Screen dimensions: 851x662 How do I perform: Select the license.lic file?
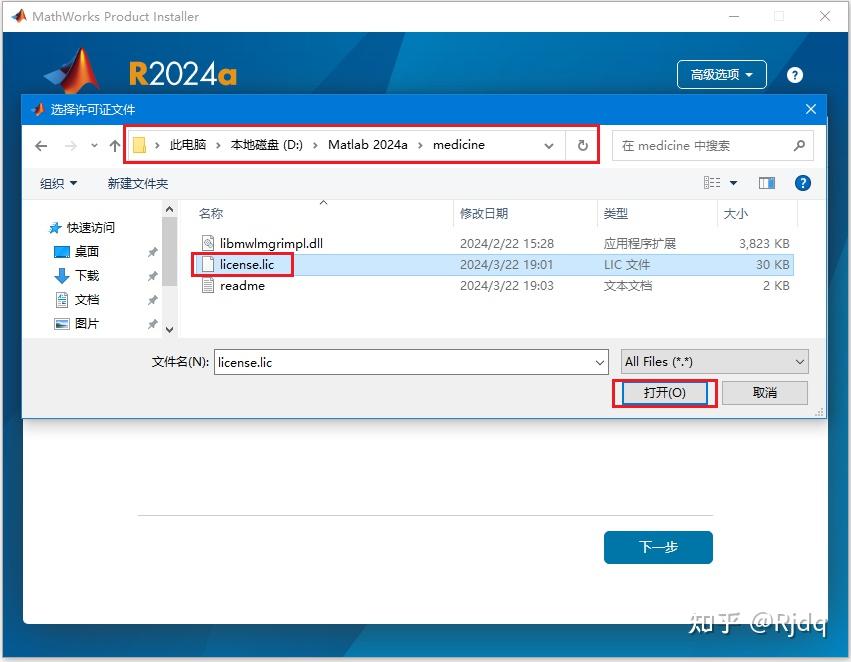tap(245, 264)
